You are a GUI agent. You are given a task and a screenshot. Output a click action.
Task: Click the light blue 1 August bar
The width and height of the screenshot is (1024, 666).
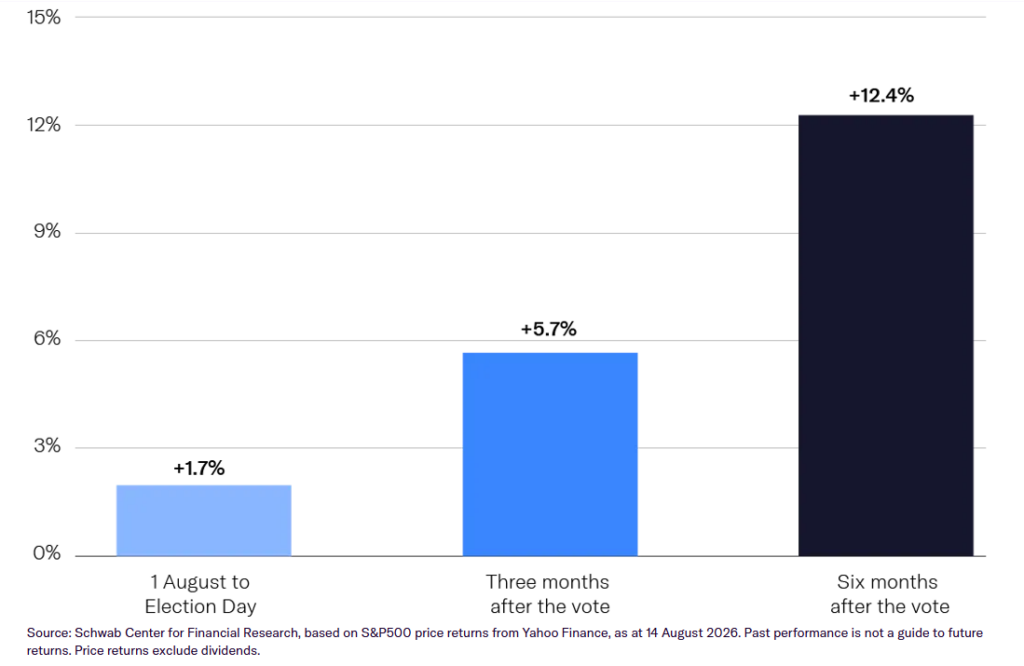pyautogui.click(x=204, y=520)
